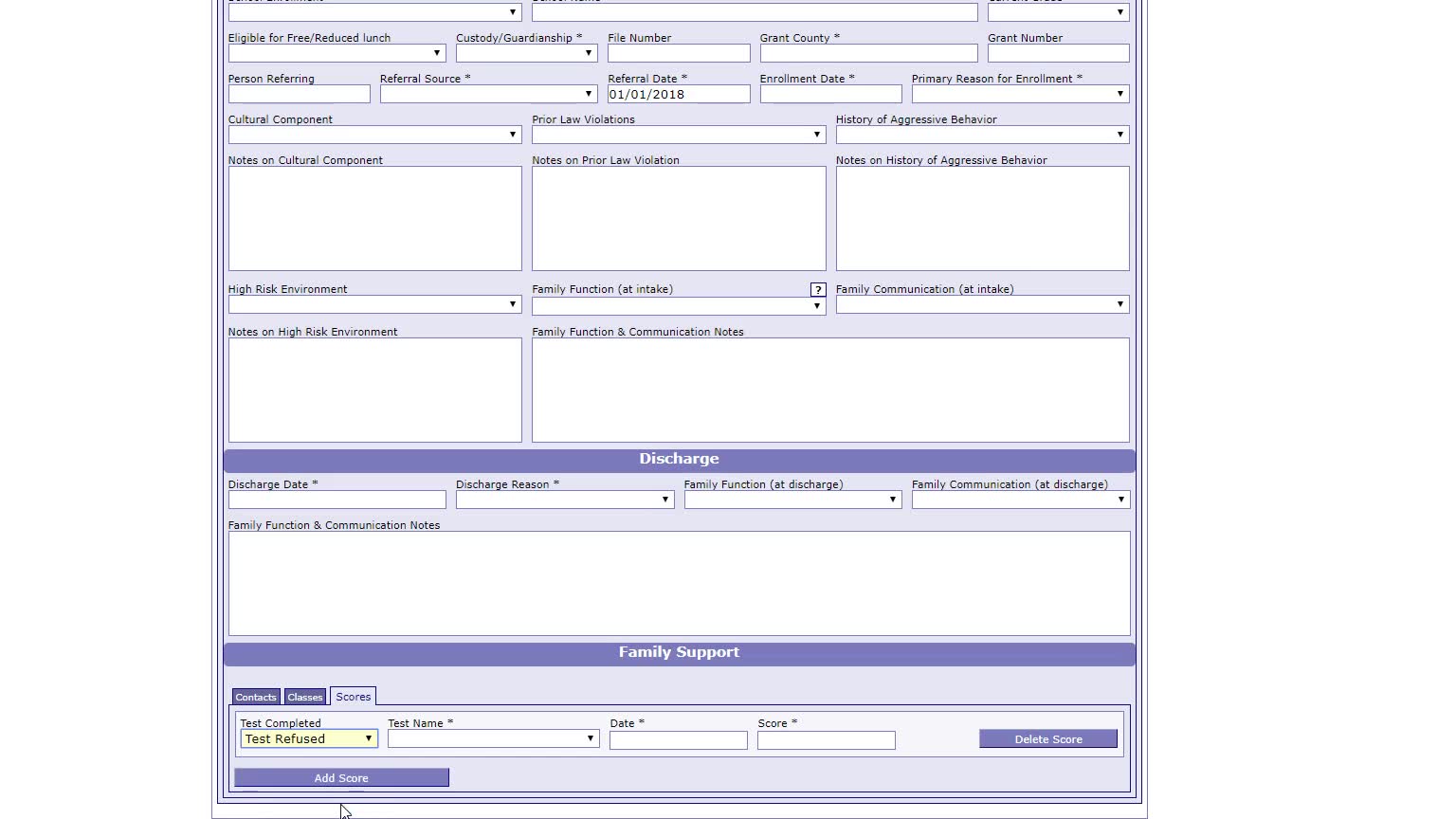Click the intake Family Function & Communication Notes textarea

click(830, 391)
